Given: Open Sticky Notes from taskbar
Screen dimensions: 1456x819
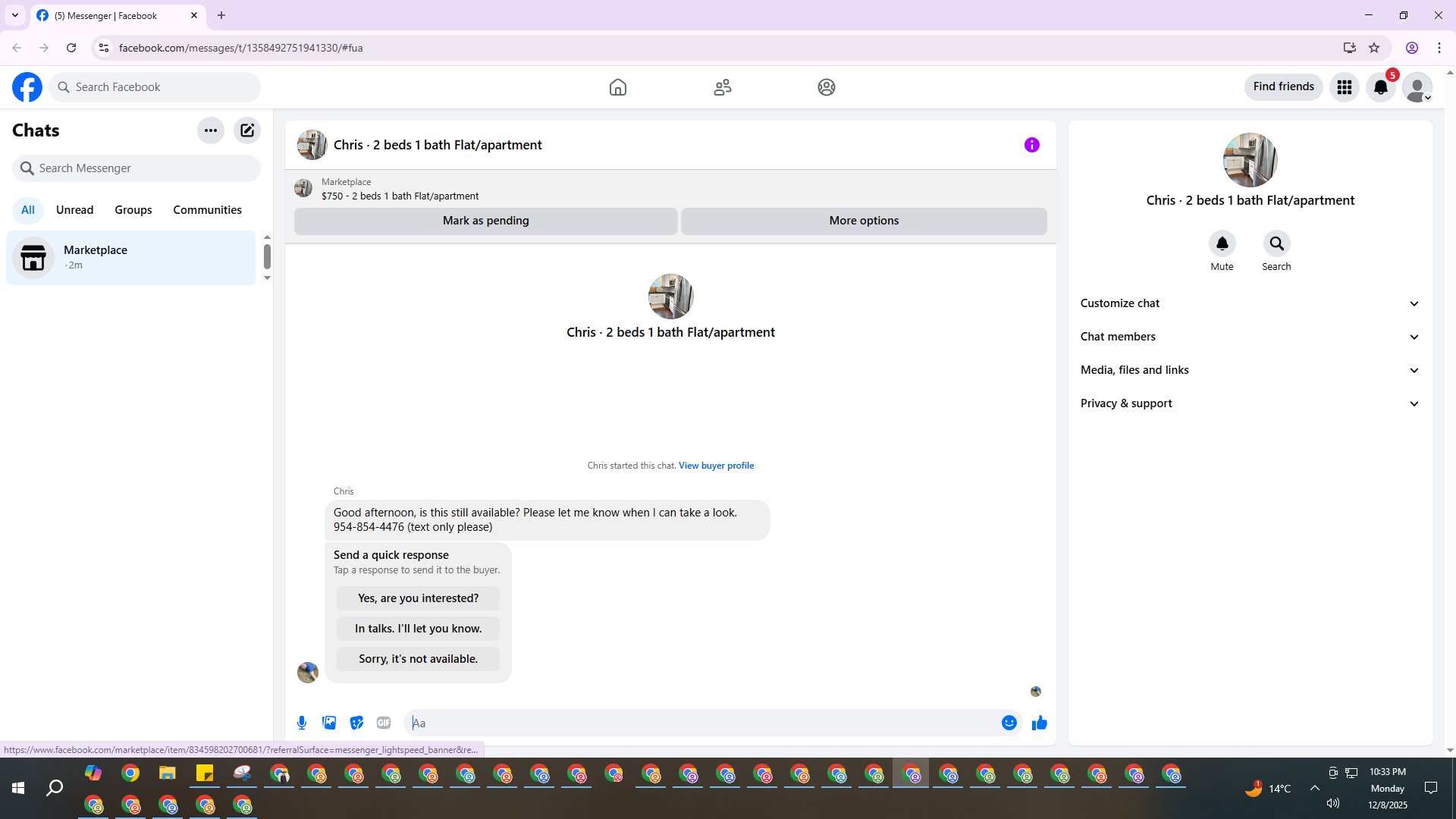Looking at the screenshot, I should click(205, 773).
